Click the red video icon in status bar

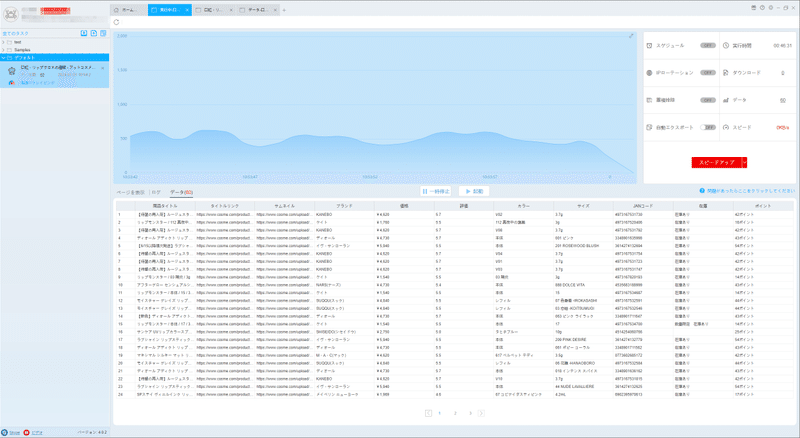click(27, 432)
